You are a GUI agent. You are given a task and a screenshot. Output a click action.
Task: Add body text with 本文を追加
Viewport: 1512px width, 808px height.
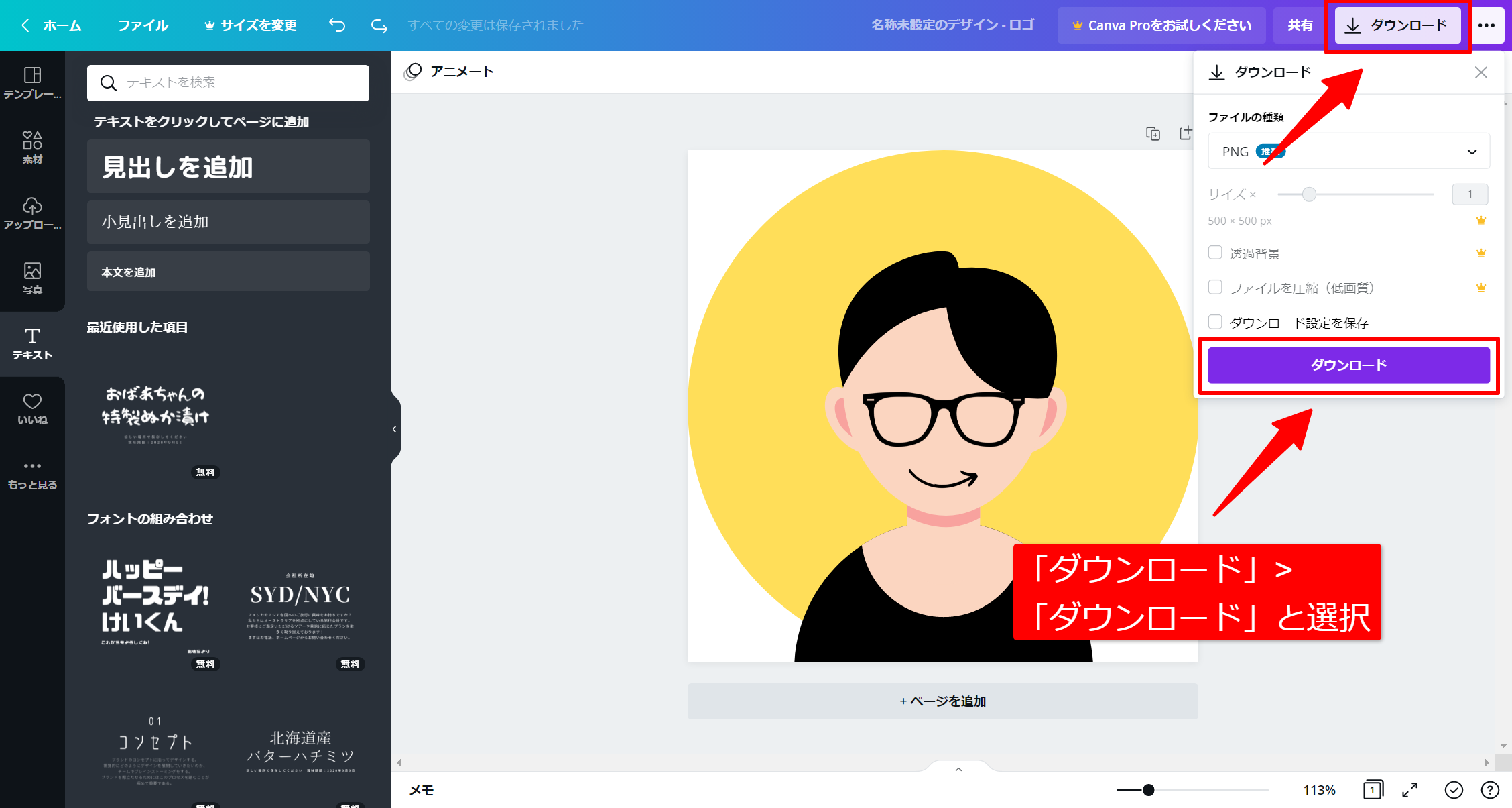228,272
